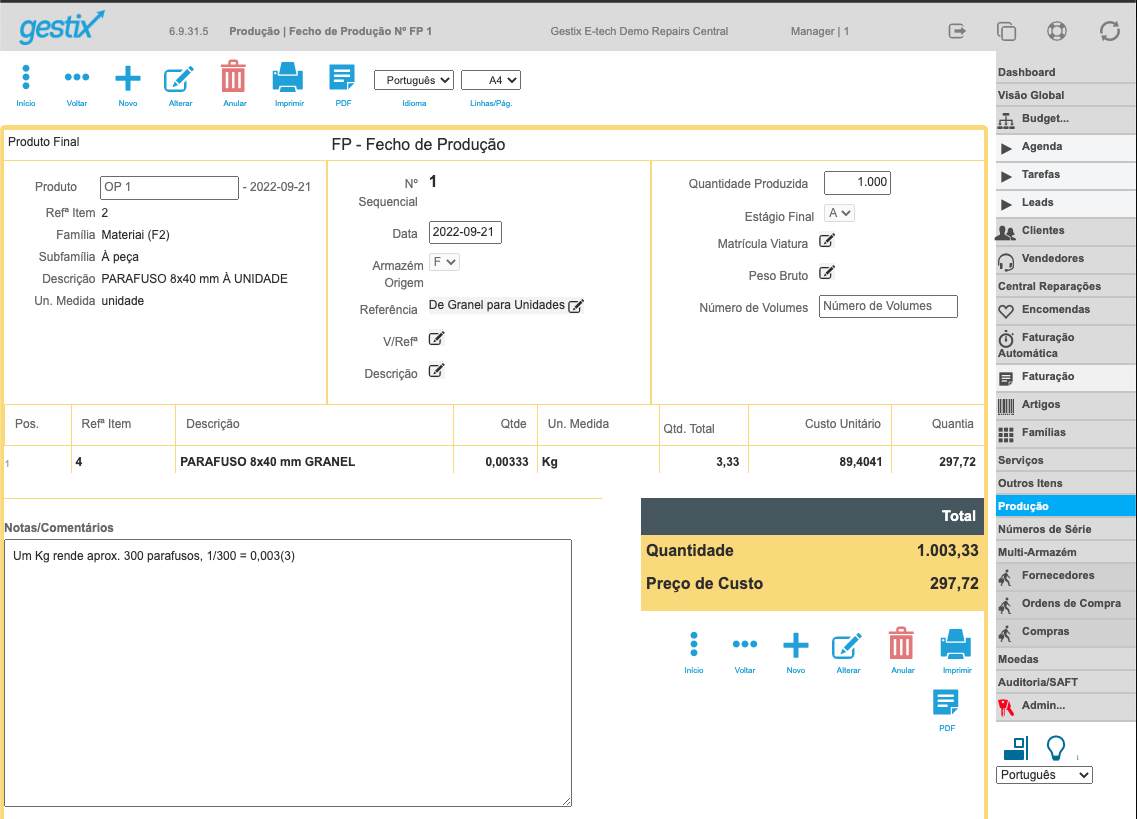Click the Quantidade Produzida field

tap(857, 183)
